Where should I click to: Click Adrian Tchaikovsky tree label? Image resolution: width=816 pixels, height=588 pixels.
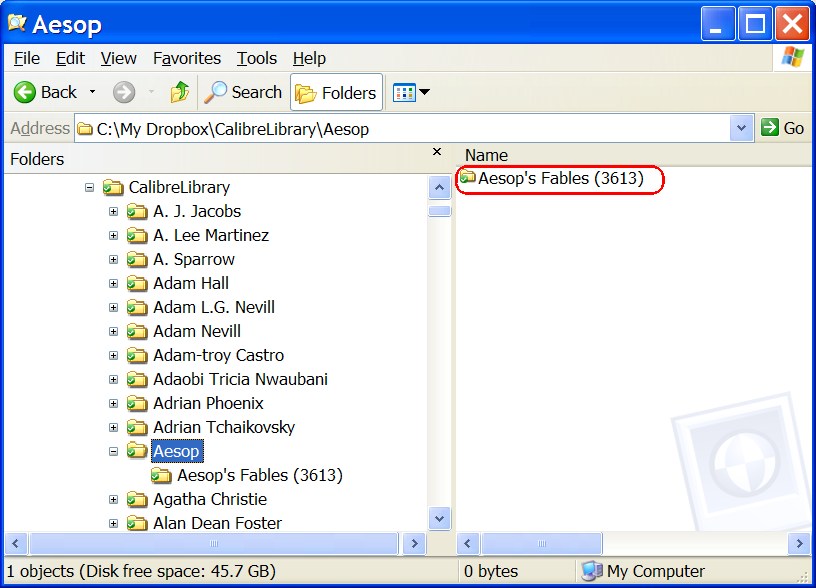(224, 427)
